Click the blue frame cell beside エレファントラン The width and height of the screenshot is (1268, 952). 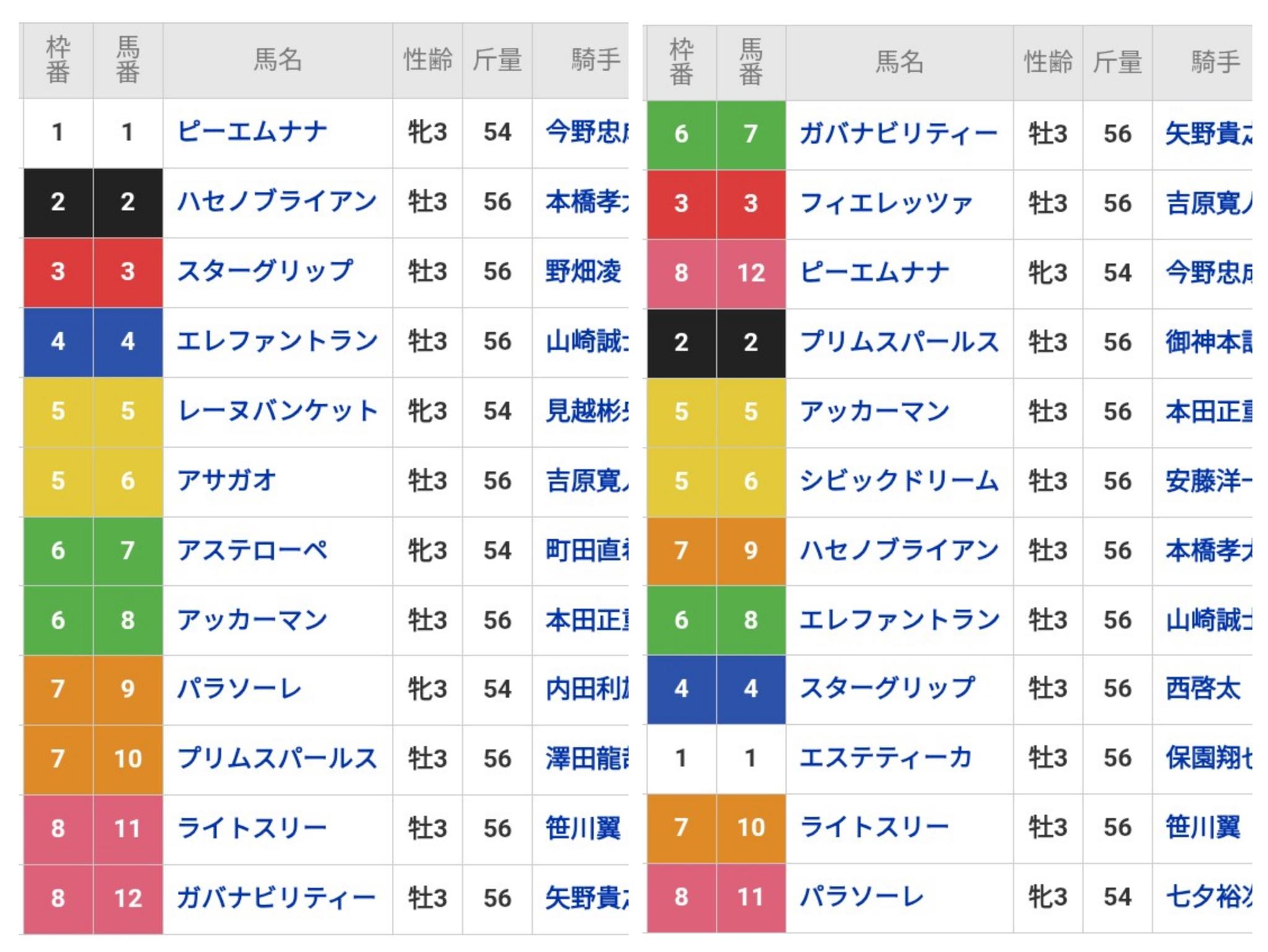coord(58,342)
